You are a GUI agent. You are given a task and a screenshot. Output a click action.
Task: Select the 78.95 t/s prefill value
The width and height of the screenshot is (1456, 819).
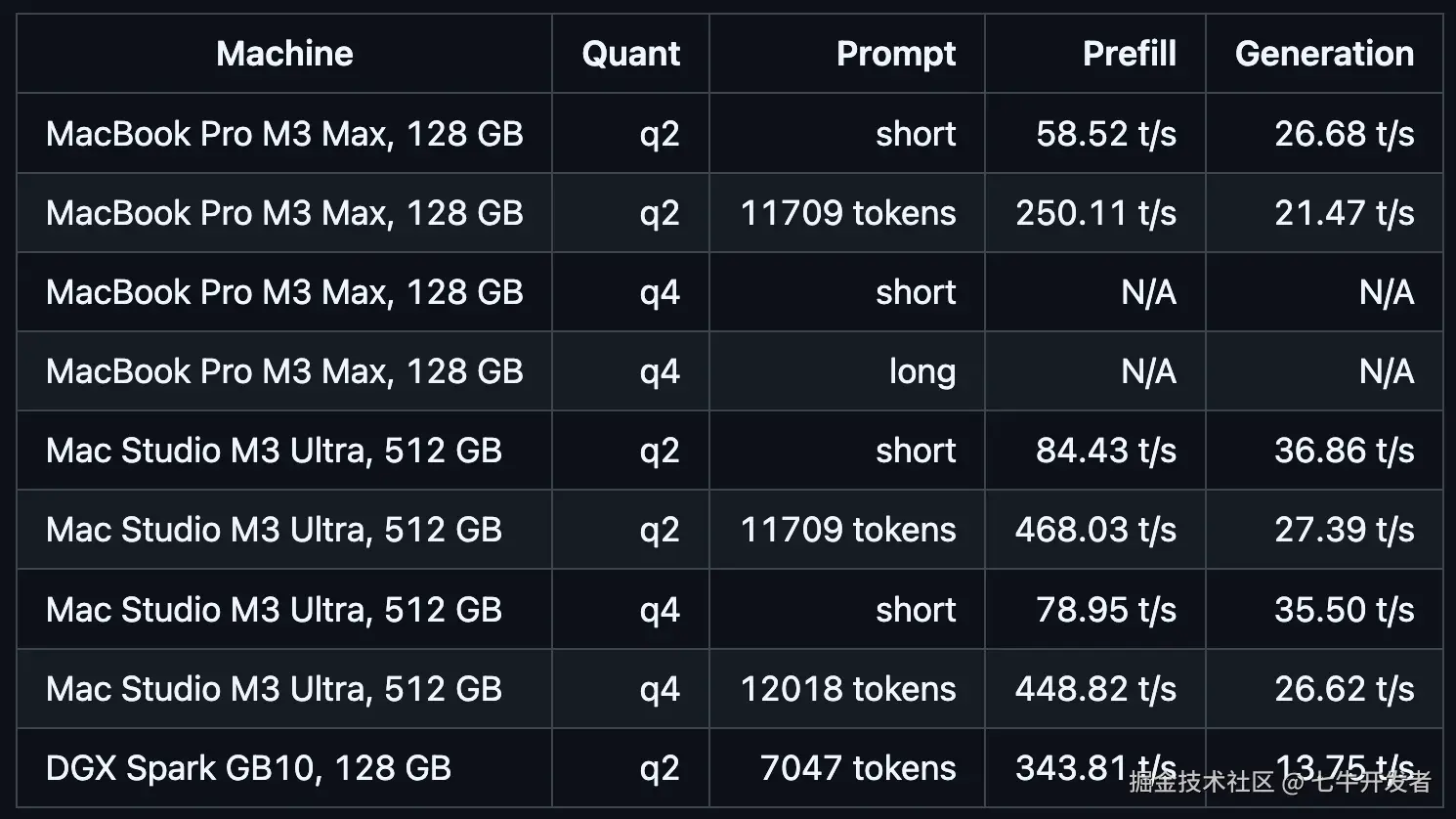coord(1106,610)
